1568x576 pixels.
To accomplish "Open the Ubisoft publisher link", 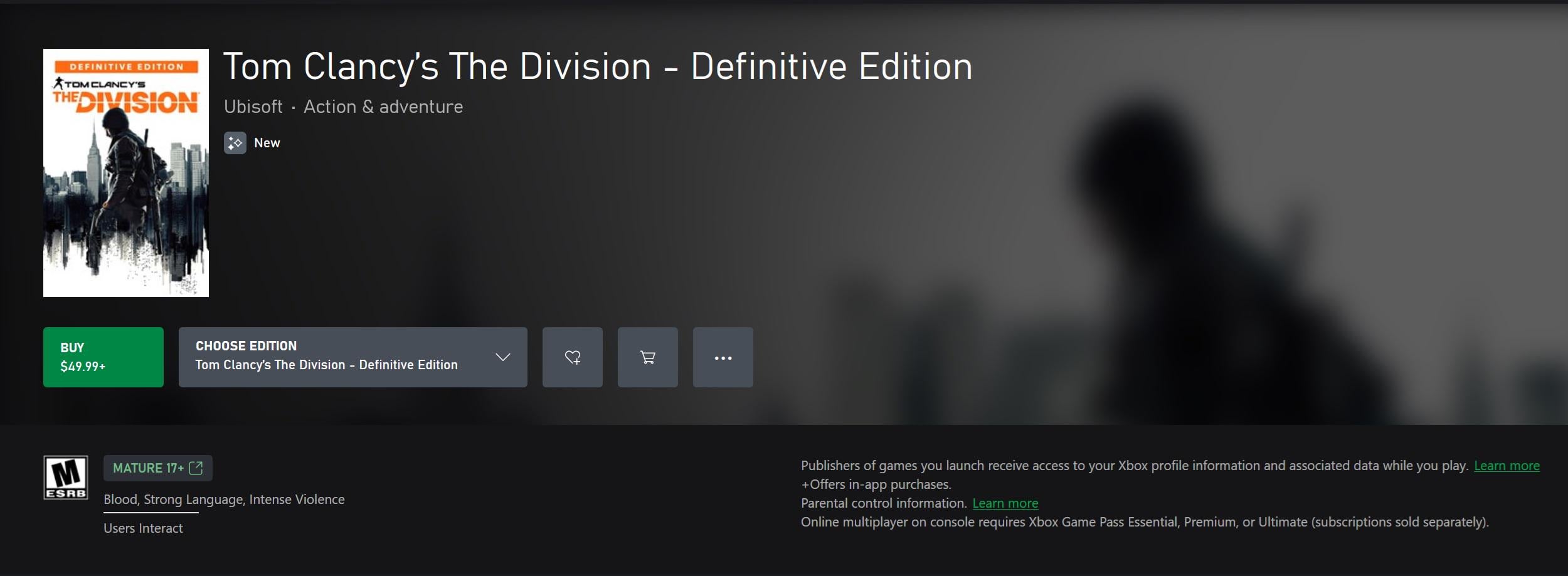I will [253, 107].
